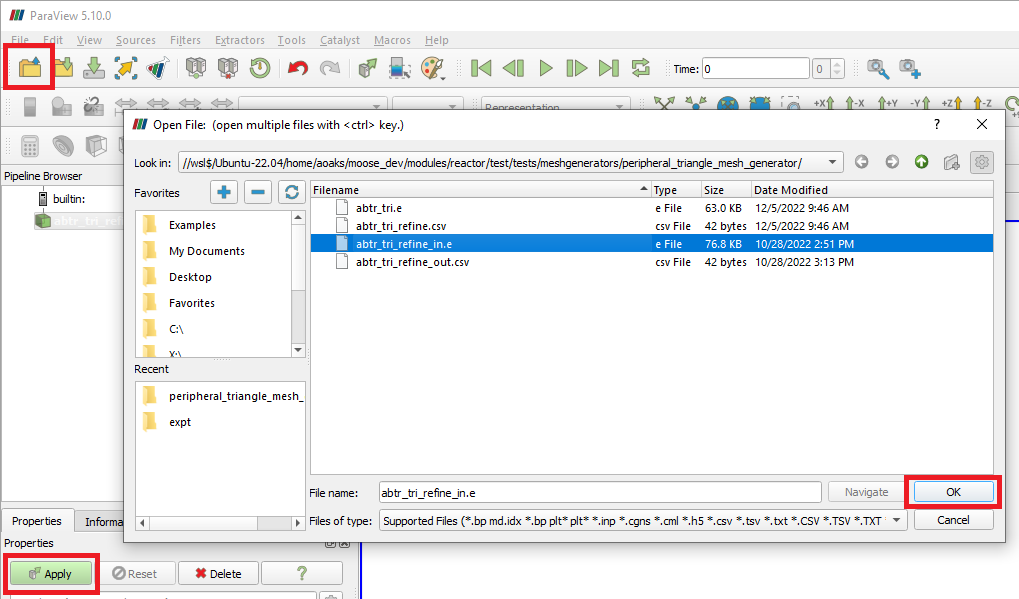The width and height of the screenshot is (1019, 599).
Task: Play the animation
Action: 545,68
